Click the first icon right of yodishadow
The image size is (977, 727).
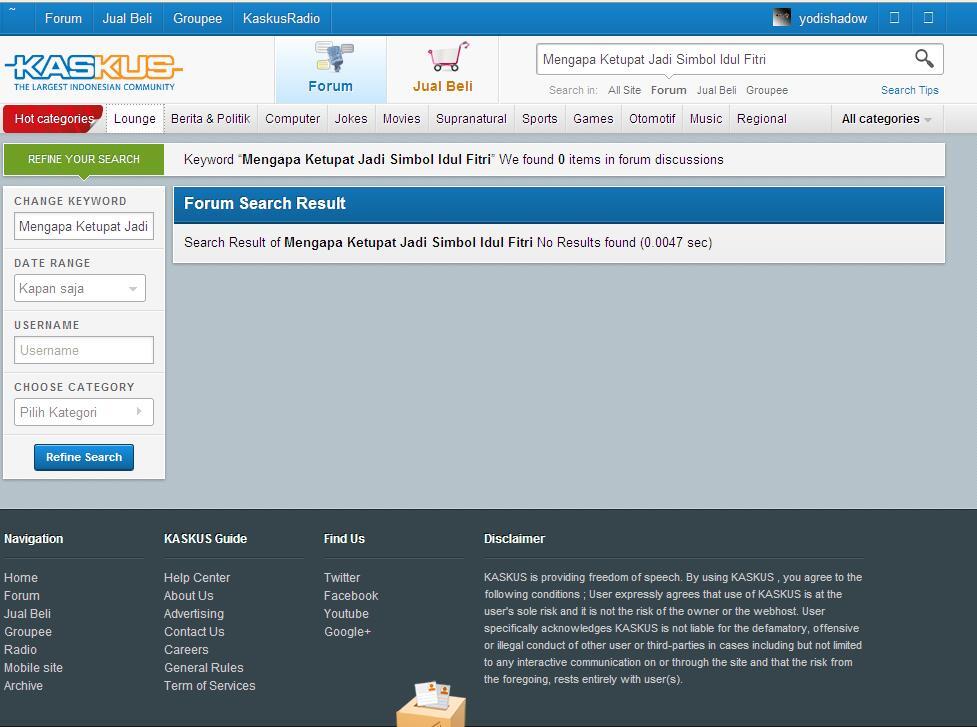tap(894, 17)
